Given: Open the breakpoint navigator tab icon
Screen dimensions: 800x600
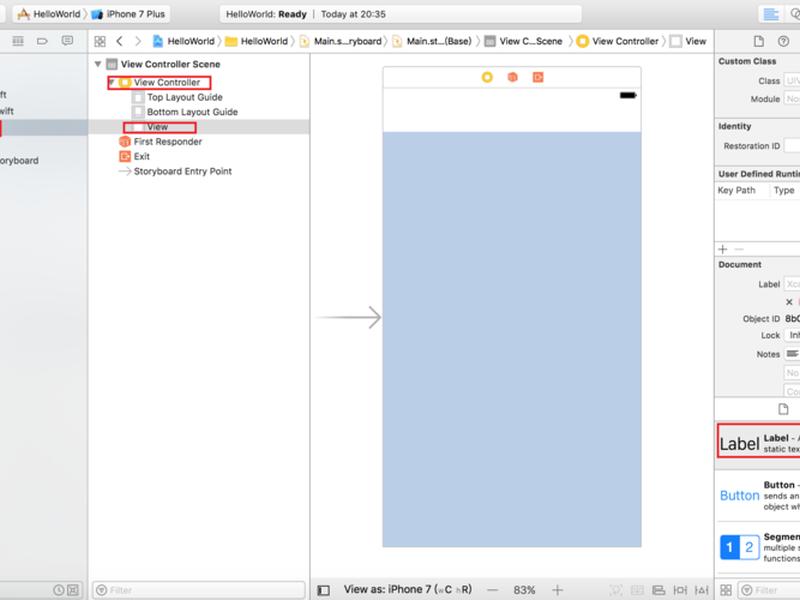Looking at the screenshot, I should point(42,41).
